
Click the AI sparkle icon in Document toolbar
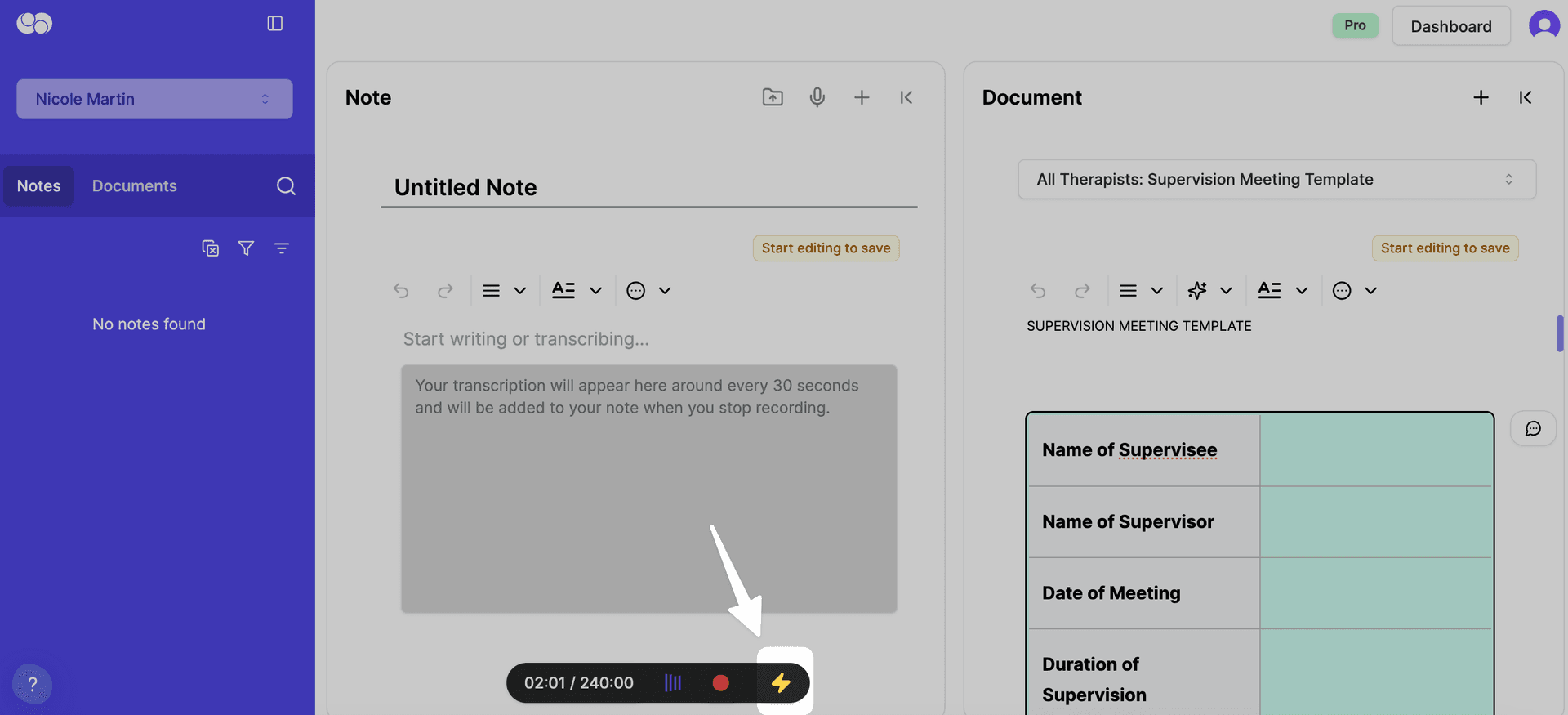(1197, 290)
